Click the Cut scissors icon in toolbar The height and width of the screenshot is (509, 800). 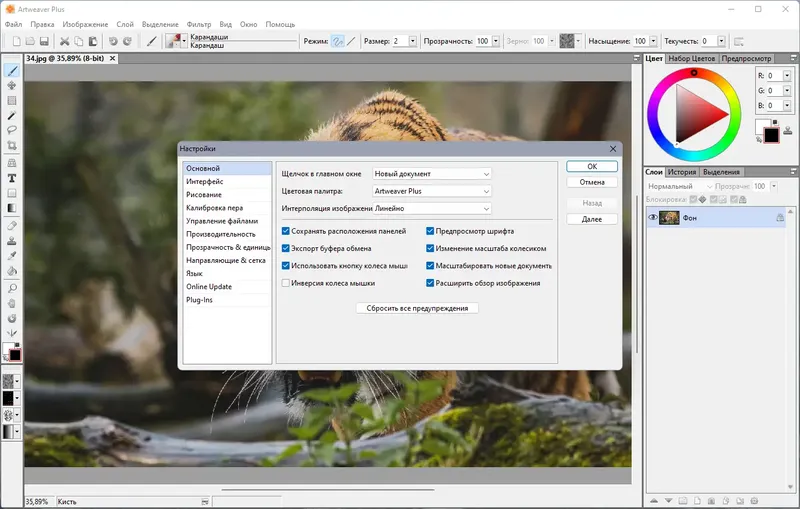(x=64, y=41)
